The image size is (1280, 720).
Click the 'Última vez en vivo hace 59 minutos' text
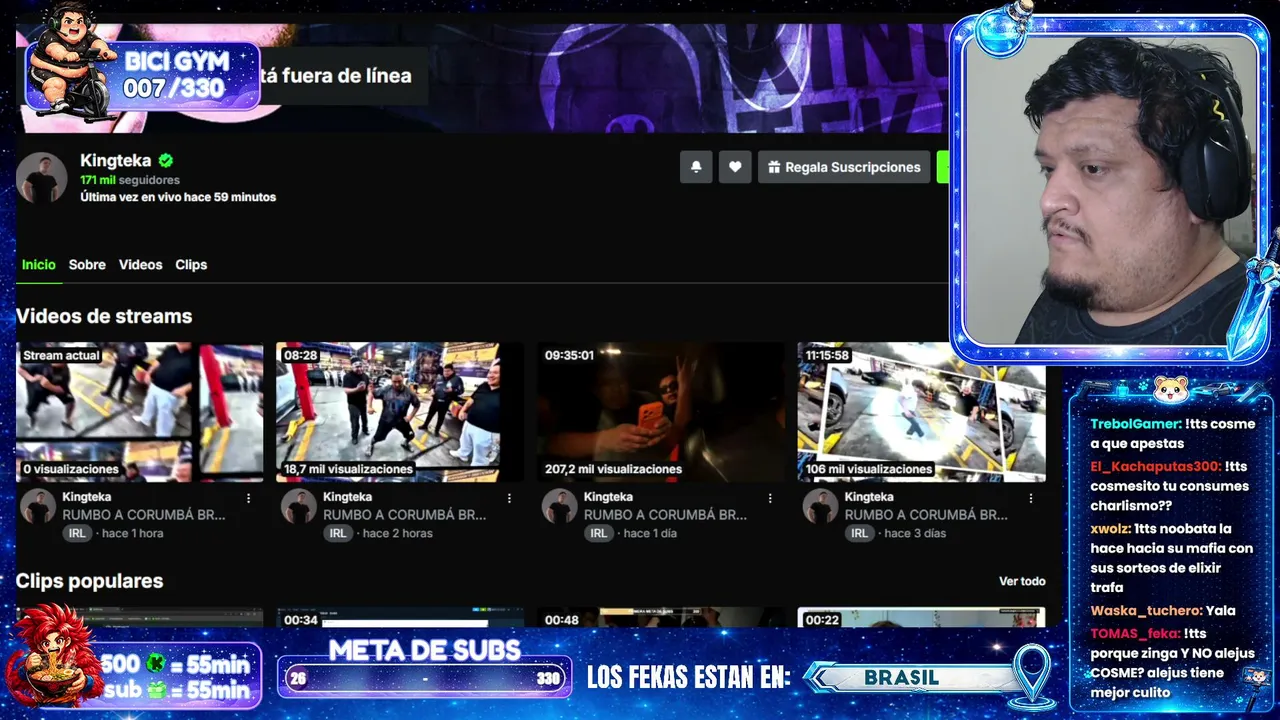pyautogui.click(x=178, y=197)
